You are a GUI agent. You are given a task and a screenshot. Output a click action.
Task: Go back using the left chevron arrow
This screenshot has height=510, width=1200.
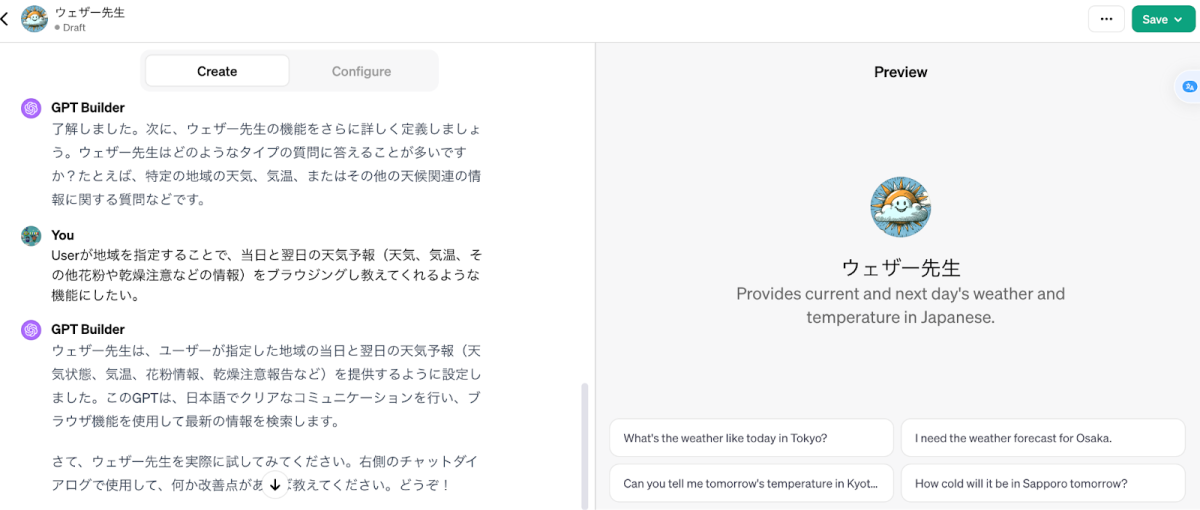5,19
